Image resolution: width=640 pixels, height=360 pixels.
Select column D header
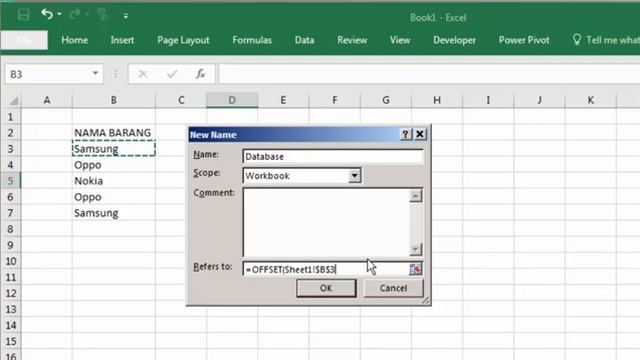pyautogui.click(x=232, y=100)
